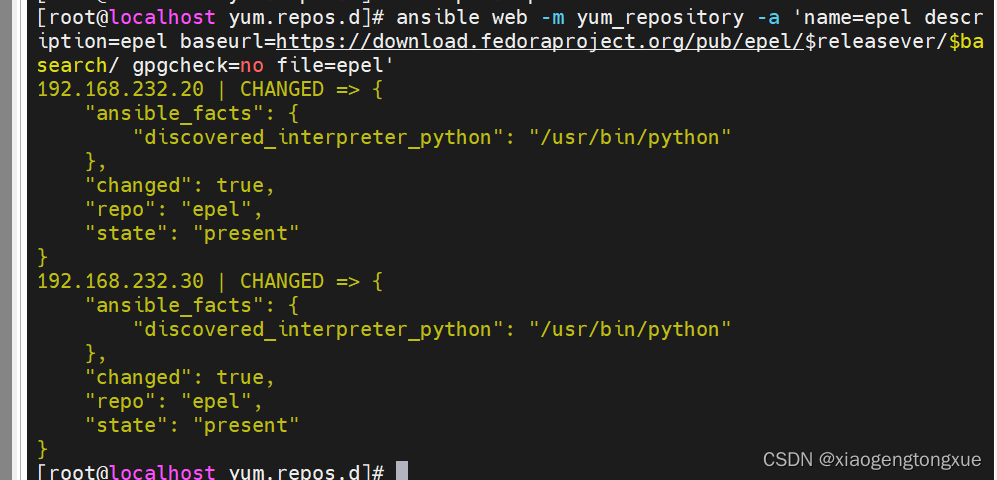Click 'iption=epel' on the second command line
997x480 pixels.
(102, 42)
